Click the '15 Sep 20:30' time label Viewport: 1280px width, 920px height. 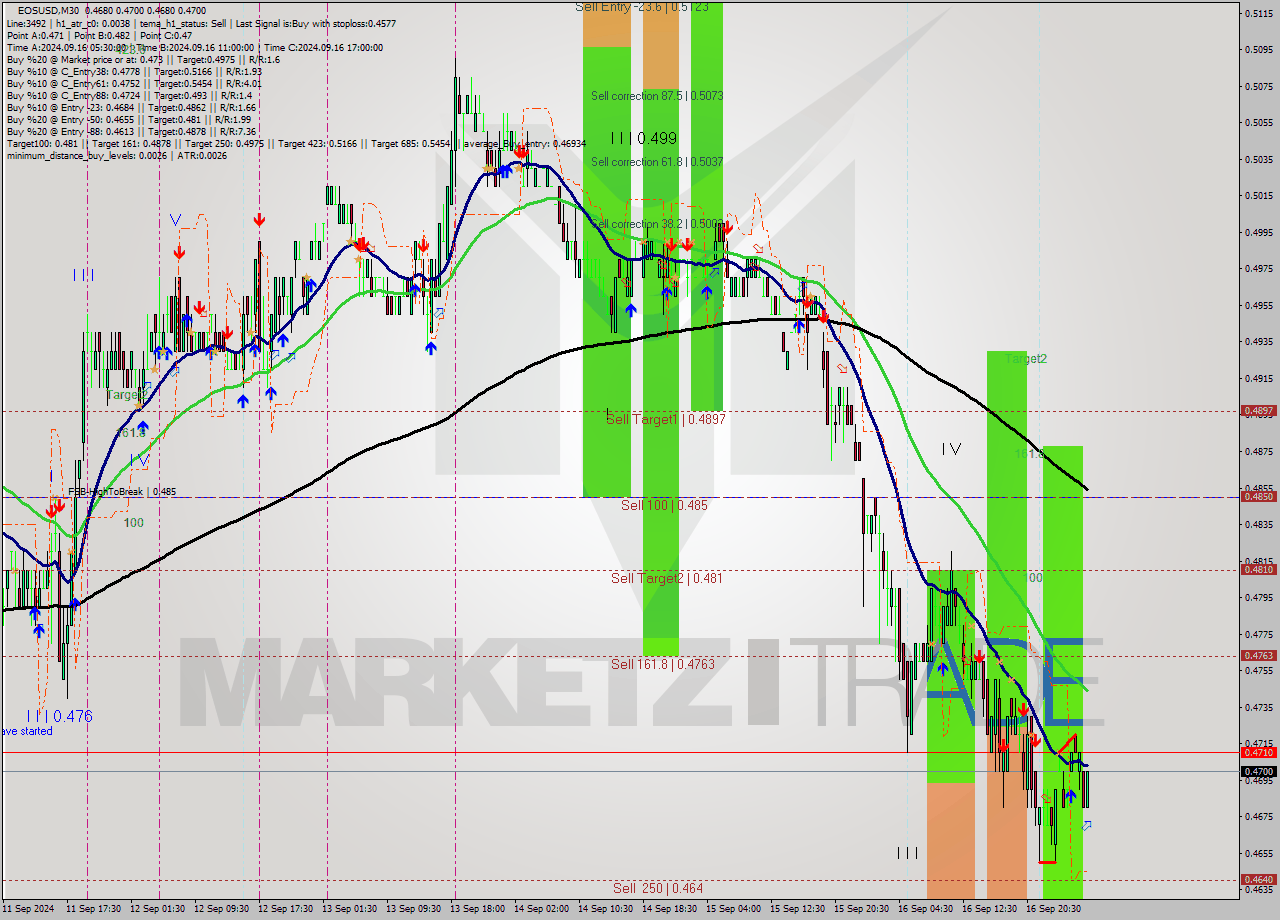[x=862, y=909]
